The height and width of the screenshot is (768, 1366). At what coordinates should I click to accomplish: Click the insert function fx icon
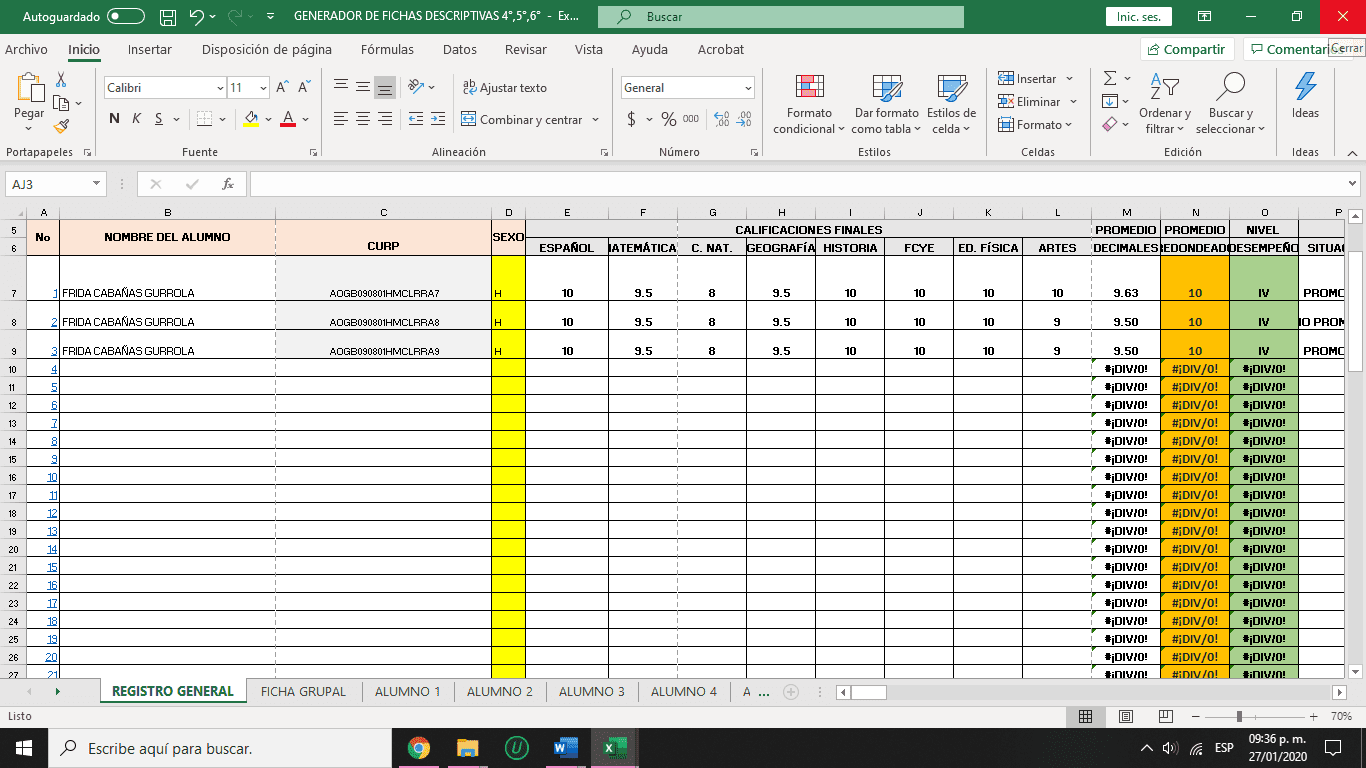coord(228,184)
